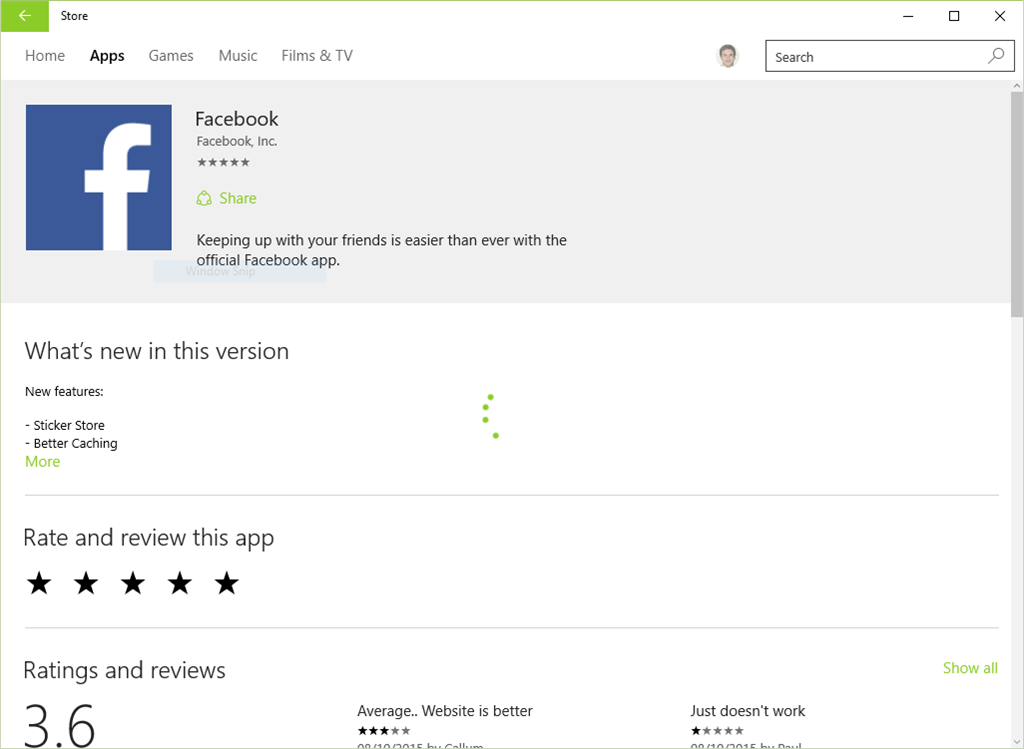Viewport: 1024px width, 749px height.
Task: Click the scrollbar down arrow
Action: click(1017, 742)
